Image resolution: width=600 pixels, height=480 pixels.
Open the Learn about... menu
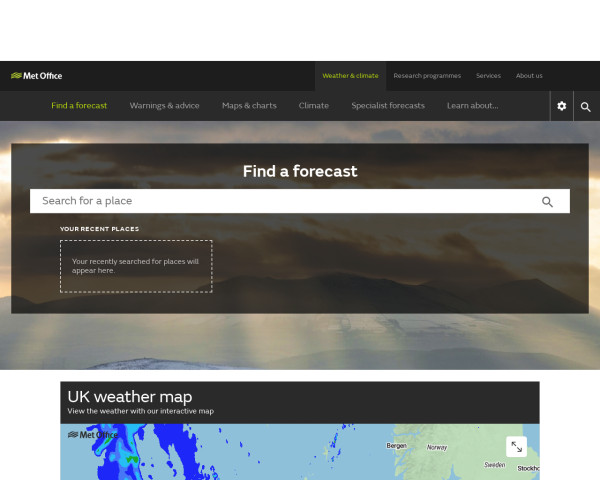[473, 106]
